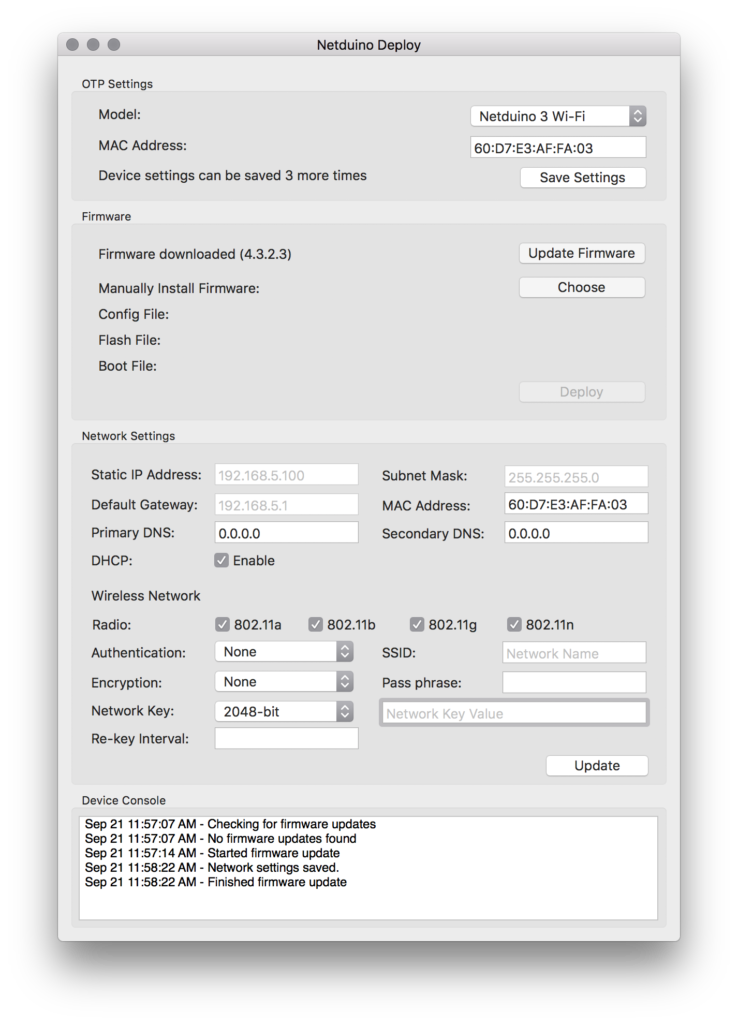
Task: Toggle the 802.11a radio checkbox
Action: coord(222,624)
